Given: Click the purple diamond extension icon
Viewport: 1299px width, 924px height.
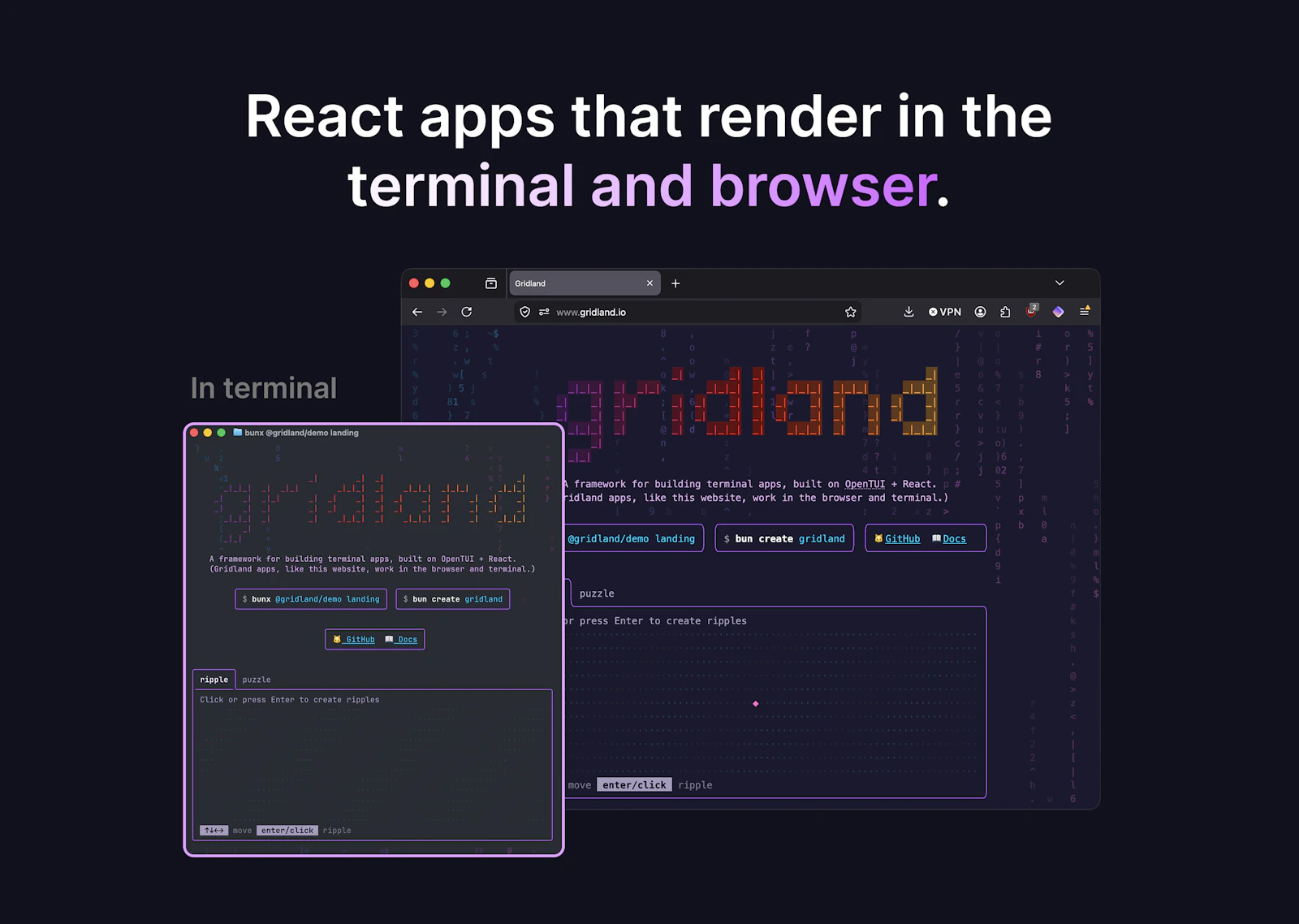Looking at the screenshot, I should pyautogui.click(x=1058, y=311).
